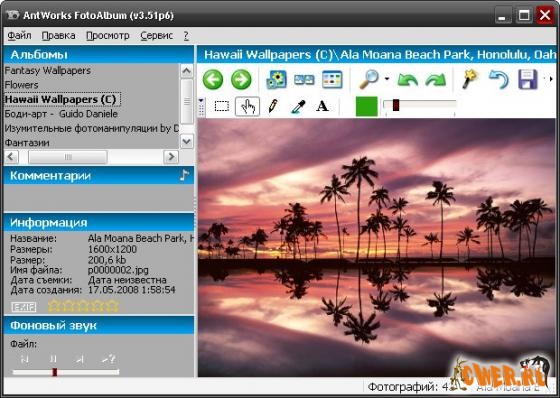Toggle the hand pan tool
Viewport: 560px width, 398px height.
(247, 106)
